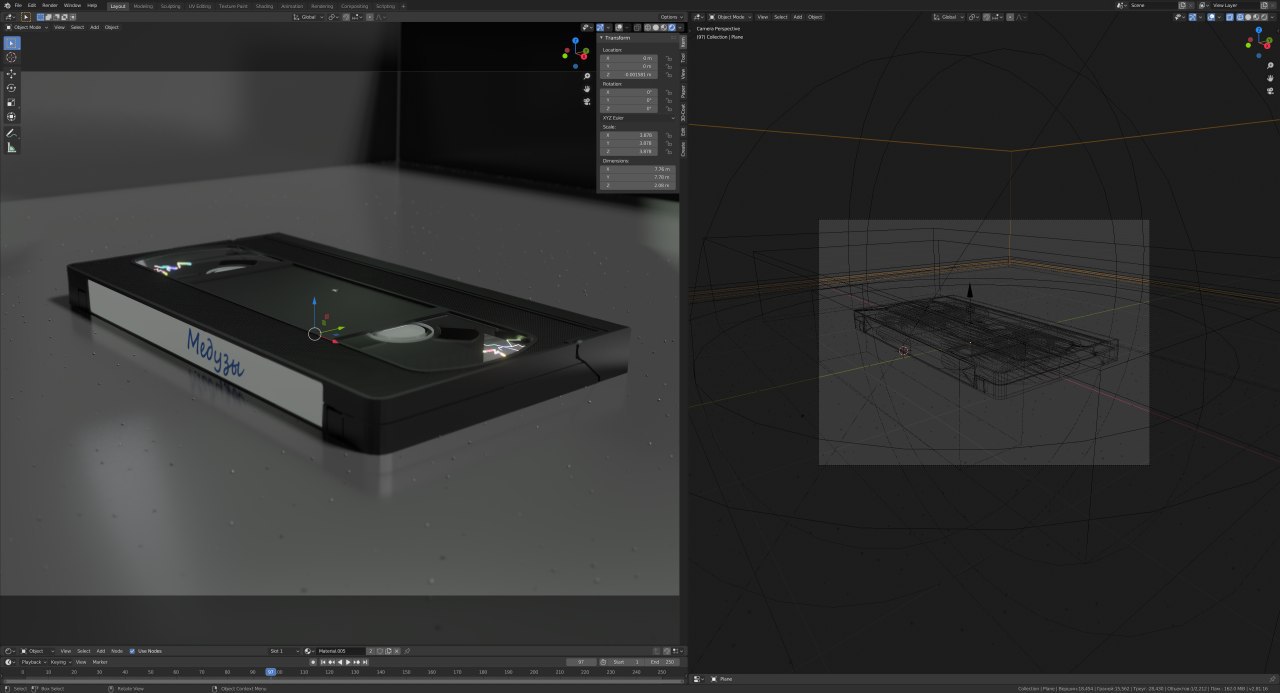The height and width of the screenshot is (693, 1280).
Task: Open Playback dropdown in timeline
Action: click(x=34, y=662)
